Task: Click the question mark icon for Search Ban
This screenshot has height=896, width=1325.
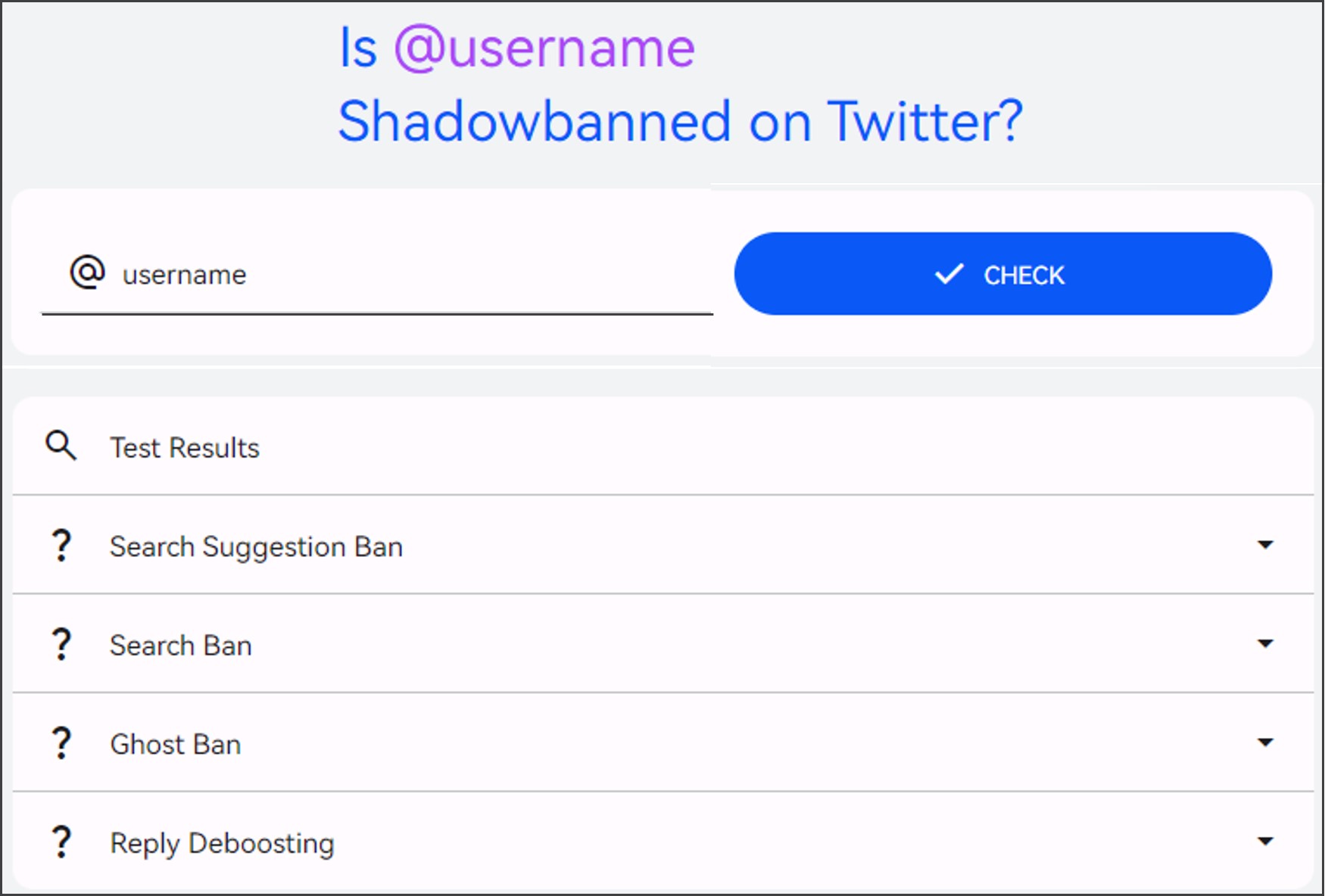Action: pos(61,644)
